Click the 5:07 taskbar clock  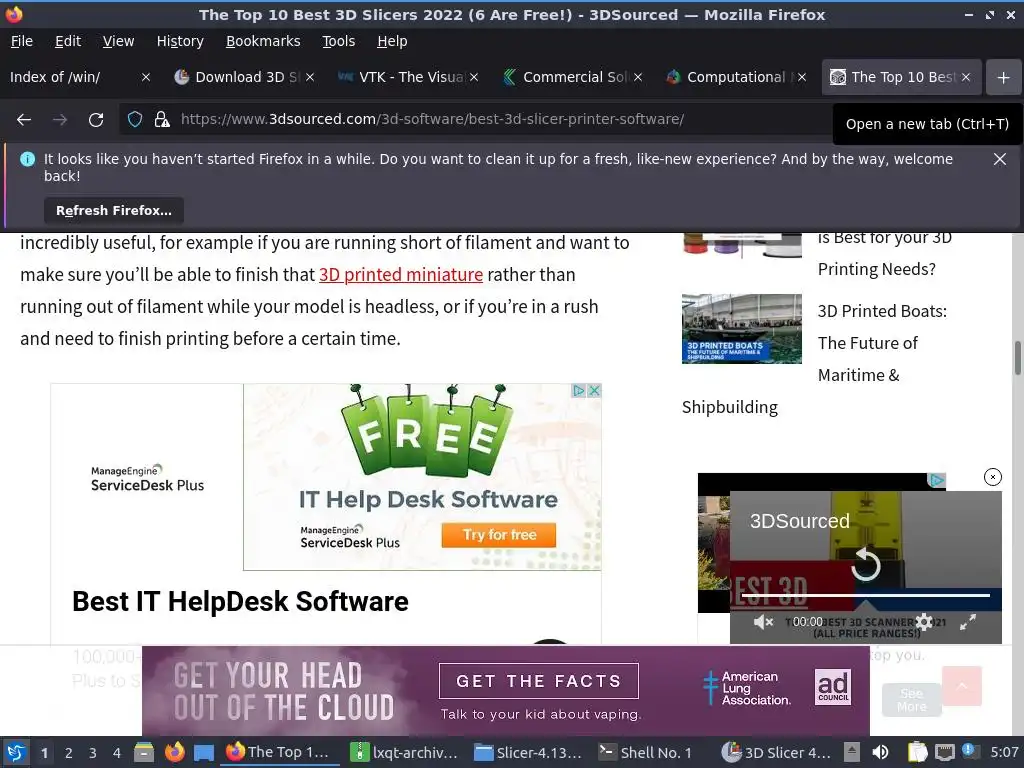tap(1004, 752)
